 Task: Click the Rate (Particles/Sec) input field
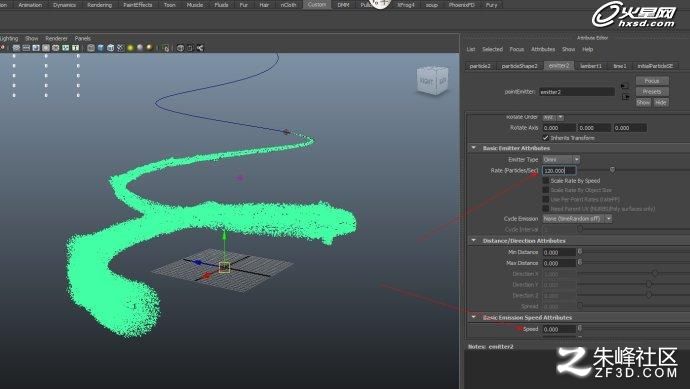tap(559, 170)
